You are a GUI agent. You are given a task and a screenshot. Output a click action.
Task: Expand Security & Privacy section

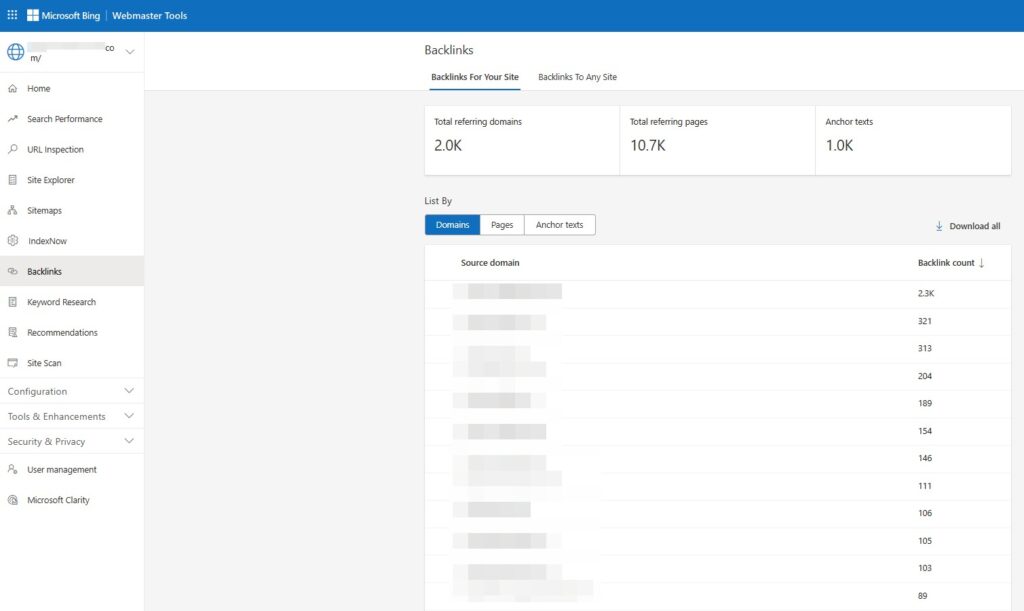pyautogui.click(x=128, y=441)
